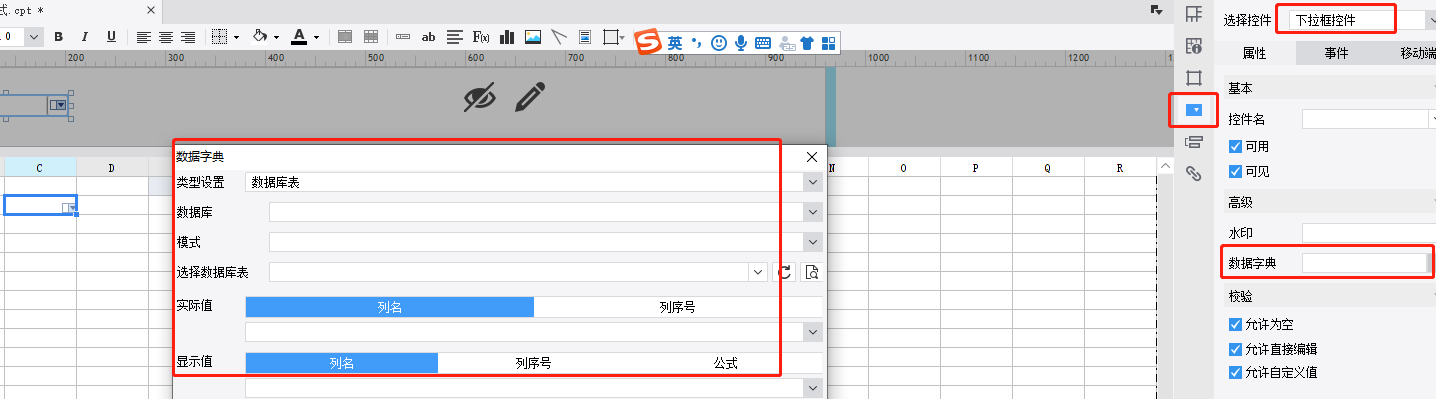Open the 模式 dropdown
This screenshot has width=1436, height=399.
546,242
